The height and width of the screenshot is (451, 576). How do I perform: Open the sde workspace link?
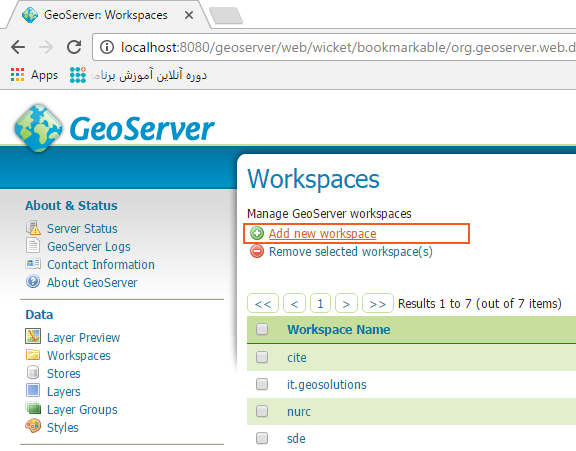point(296,439)
